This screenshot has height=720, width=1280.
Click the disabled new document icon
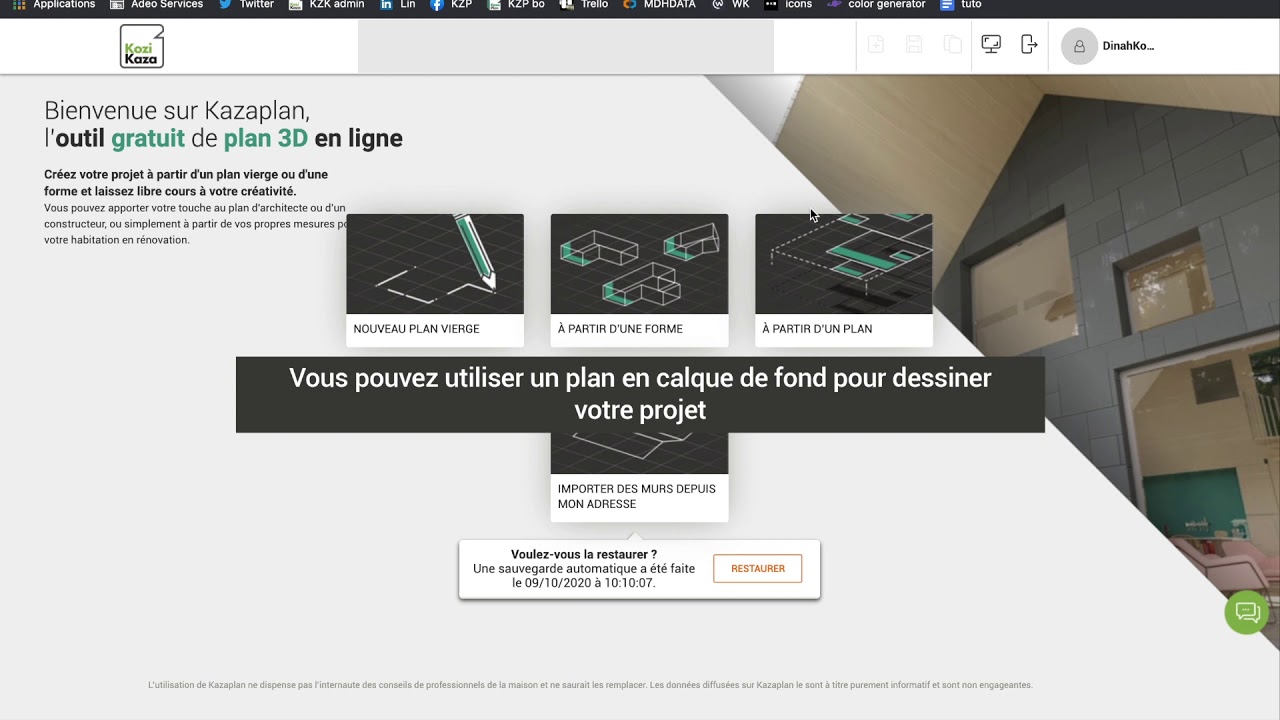[876, 44]
